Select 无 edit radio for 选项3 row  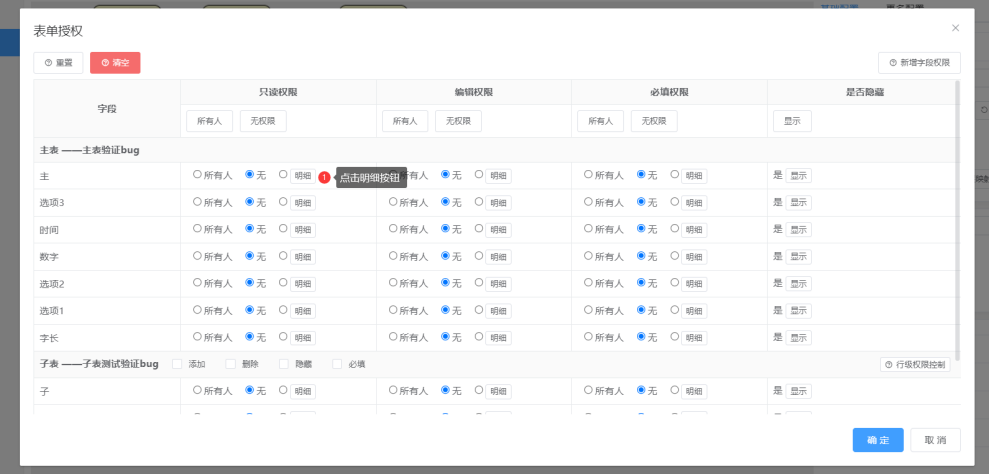(446, 202)
